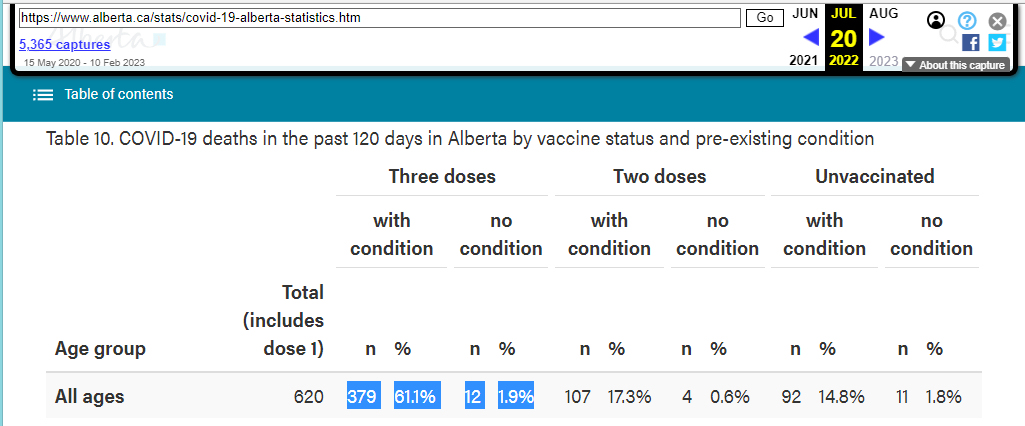Share this capture on Twitter
1025x426 pixels.
tap(997, 42)
